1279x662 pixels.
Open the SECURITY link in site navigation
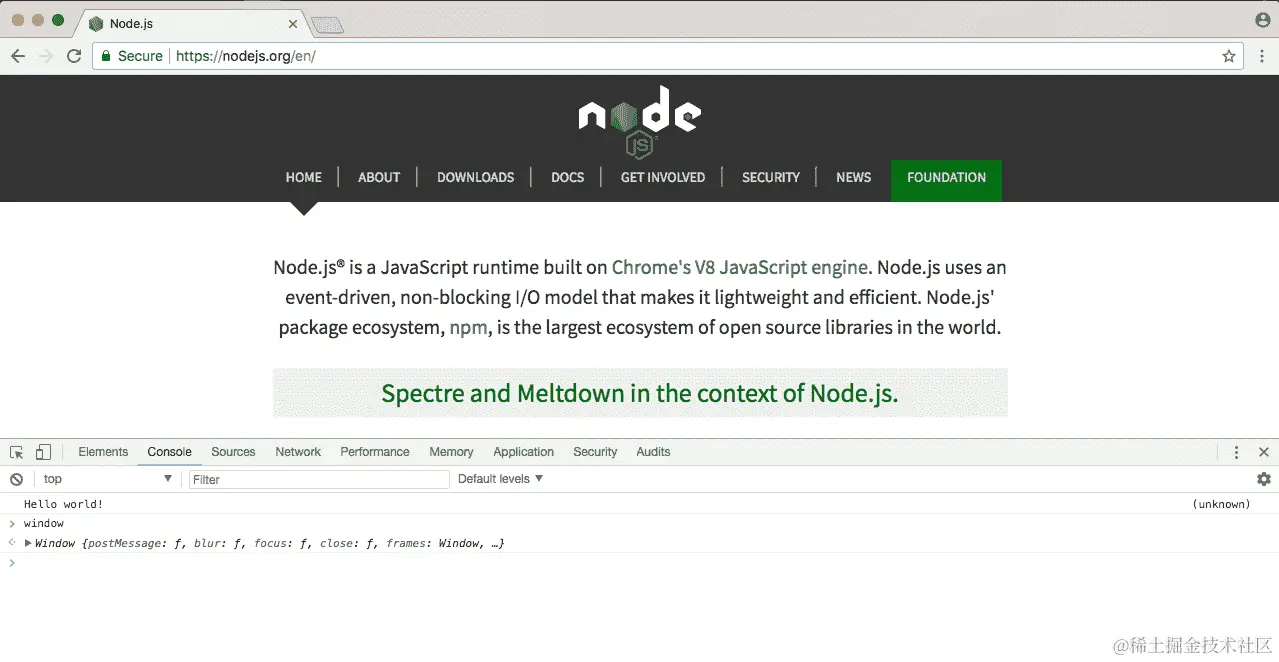tap(771, 178)
